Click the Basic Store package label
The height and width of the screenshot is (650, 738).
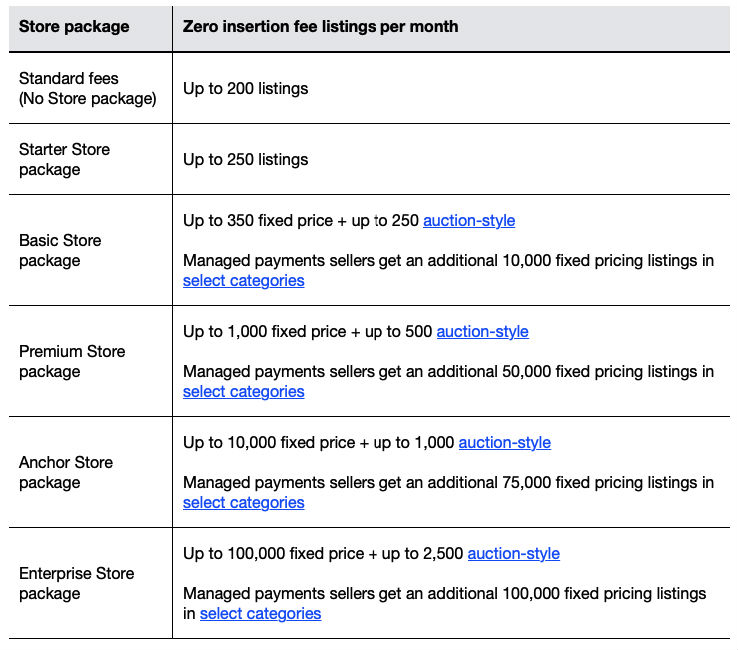(x=60, y=250)
